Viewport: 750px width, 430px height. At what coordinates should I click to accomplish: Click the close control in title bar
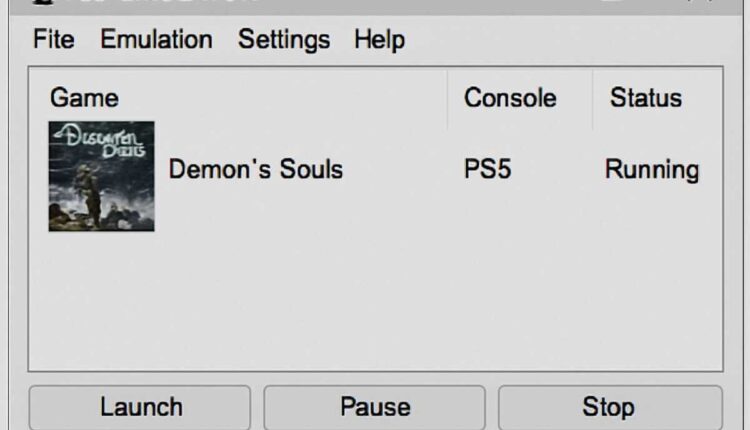click(x=703, y=4)
